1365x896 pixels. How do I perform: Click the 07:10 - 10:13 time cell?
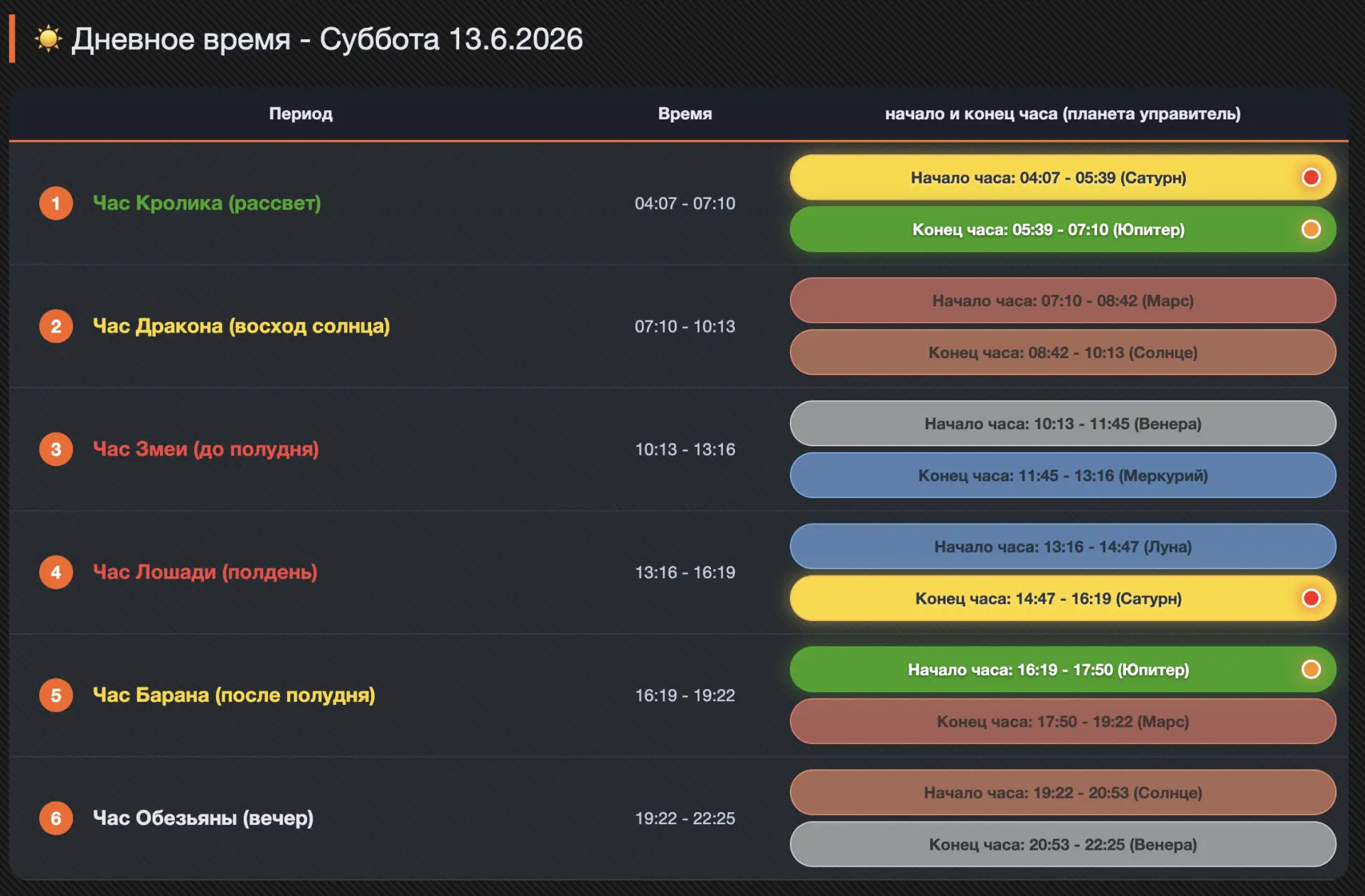(685, 326)
